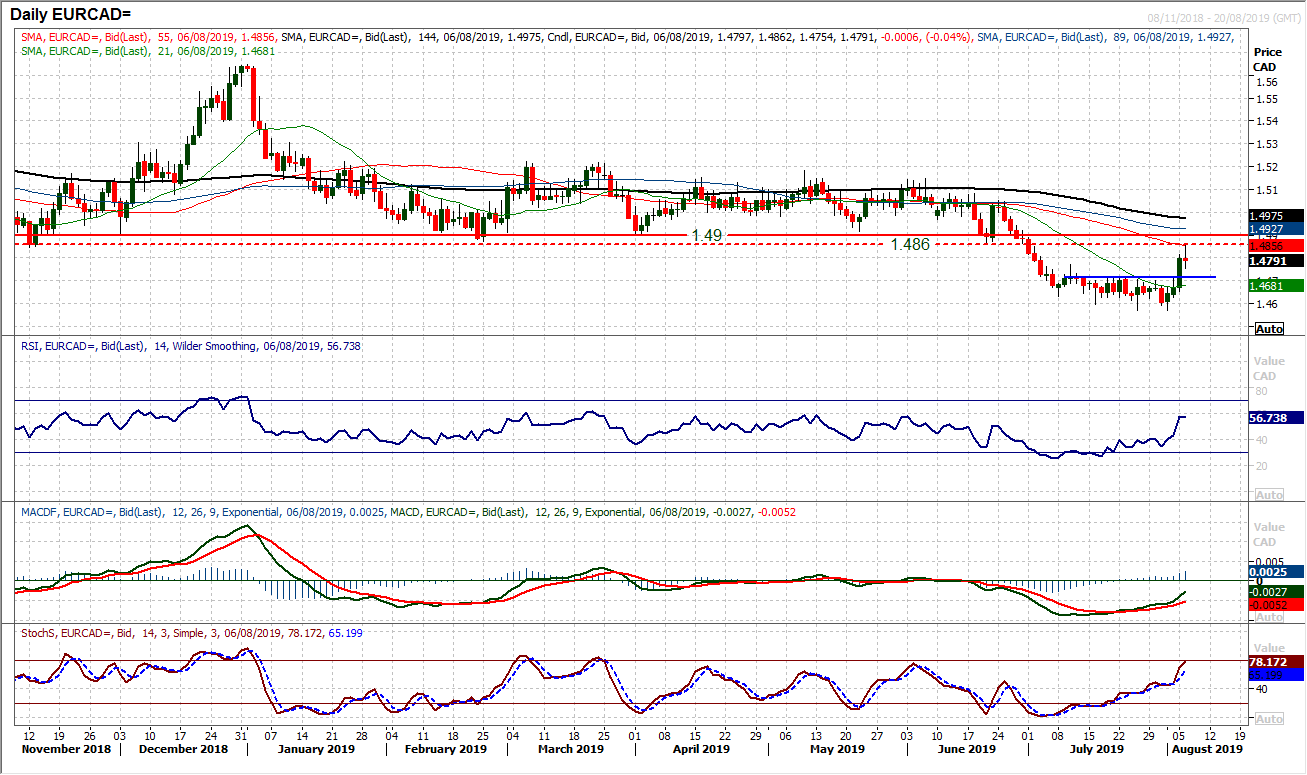The height and width of the screenshot is (775, 1307).
Task: Click the -0.0027 MACD line value tag
Action: click(x=1276, y=592)
